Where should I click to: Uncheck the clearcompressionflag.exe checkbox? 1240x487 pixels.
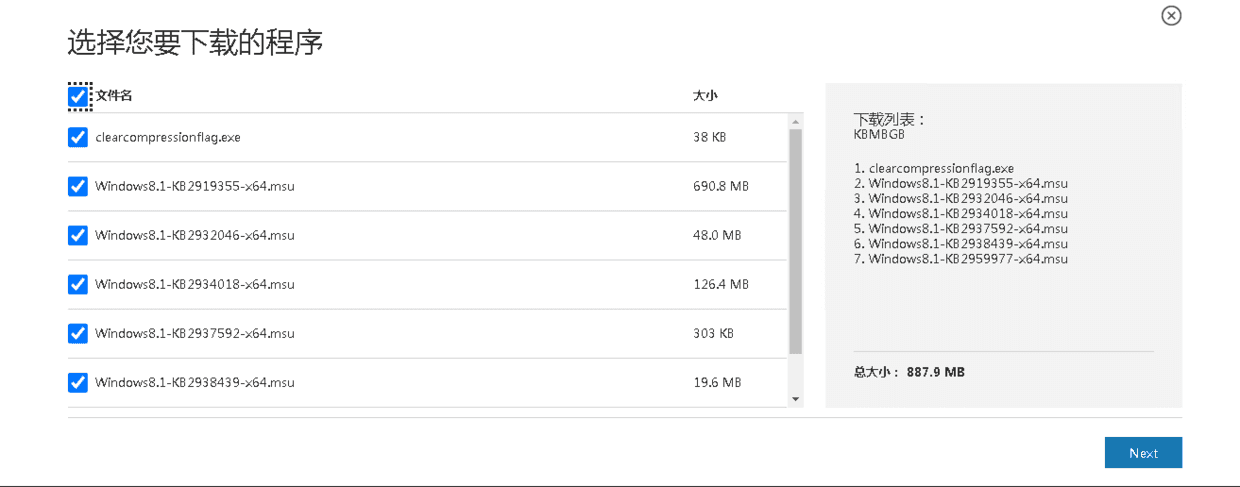click(x=78, y=137)
